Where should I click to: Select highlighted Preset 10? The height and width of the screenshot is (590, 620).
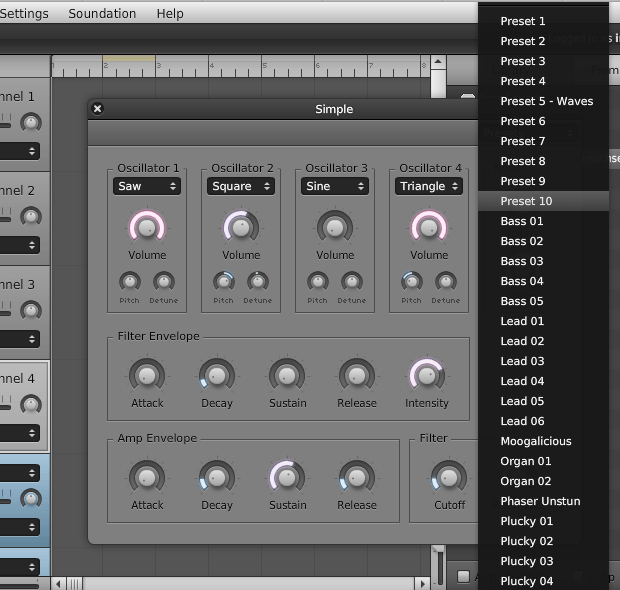pyautogui.click(x=543, y=201)
